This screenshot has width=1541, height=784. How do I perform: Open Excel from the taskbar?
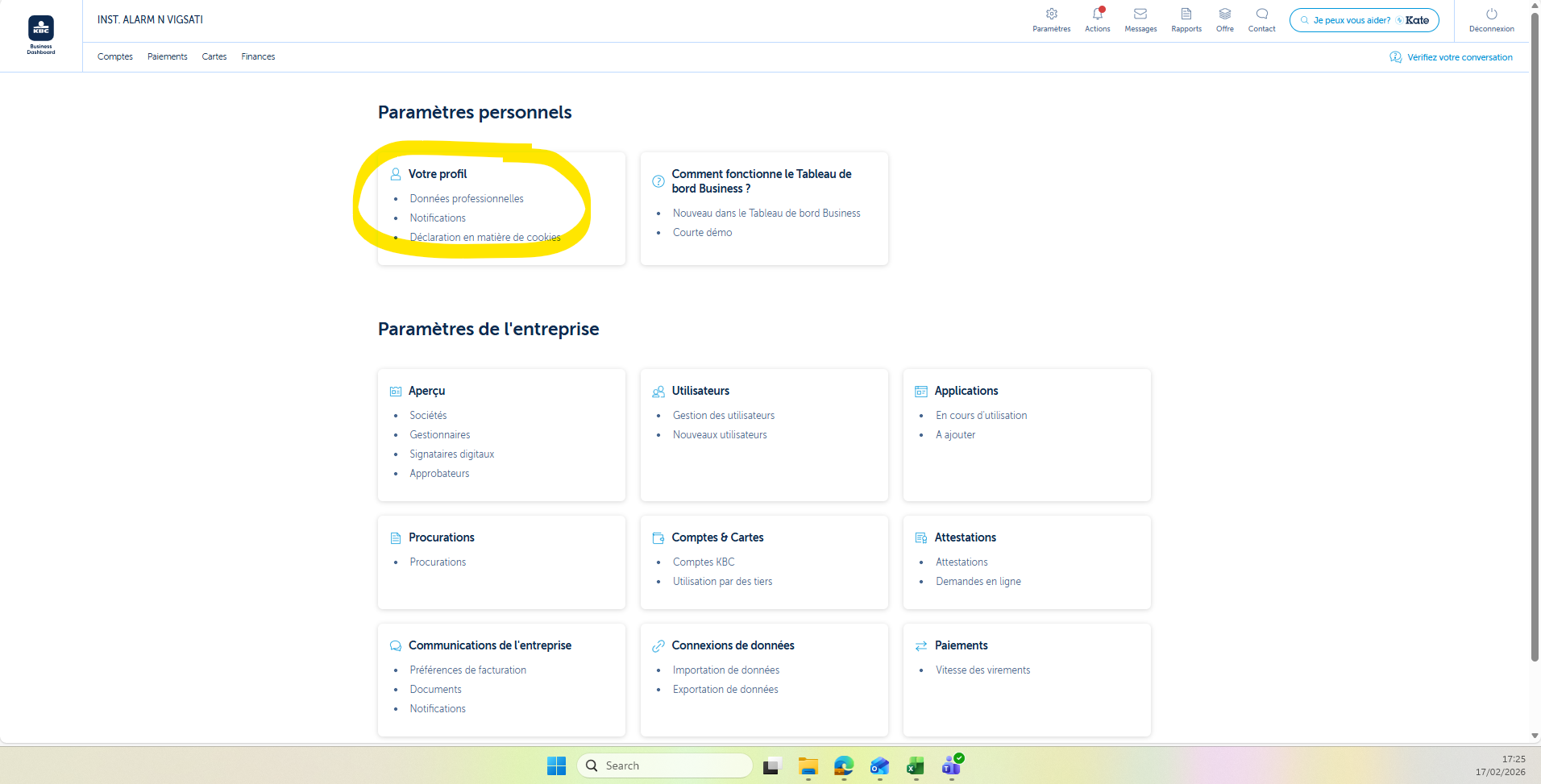915,766
